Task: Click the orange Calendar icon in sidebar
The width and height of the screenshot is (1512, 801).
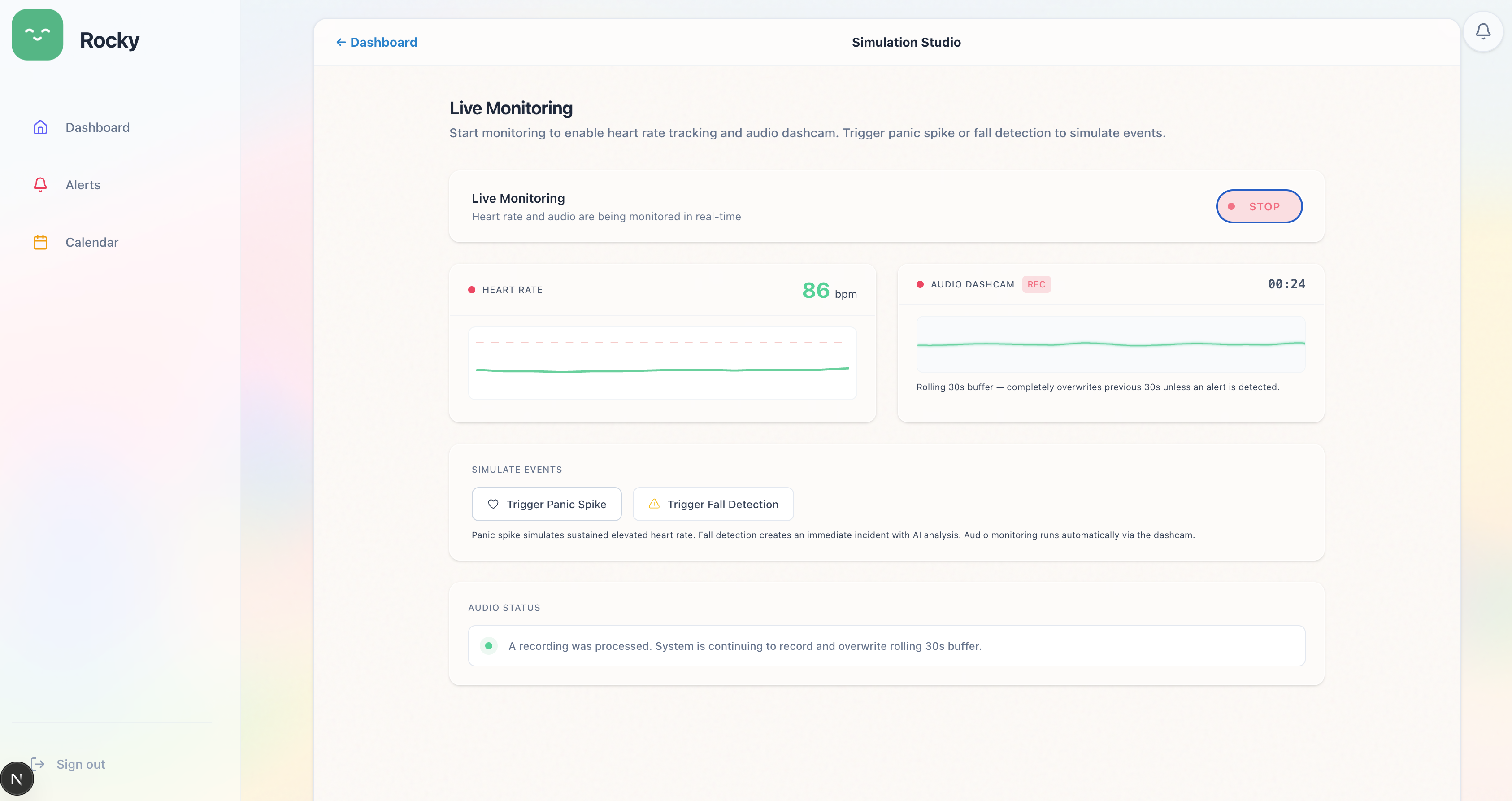Action: [40, 243]
